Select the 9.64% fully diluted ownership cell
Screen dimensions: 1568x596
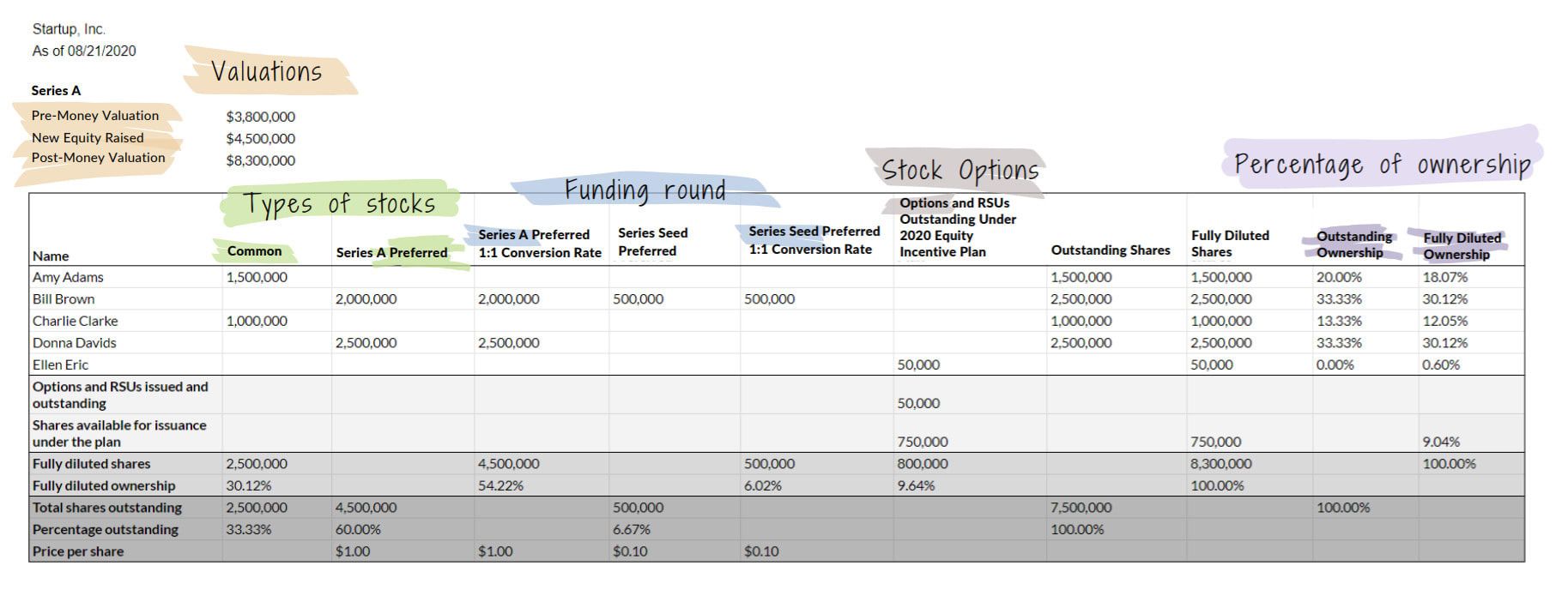click(917, 485)
